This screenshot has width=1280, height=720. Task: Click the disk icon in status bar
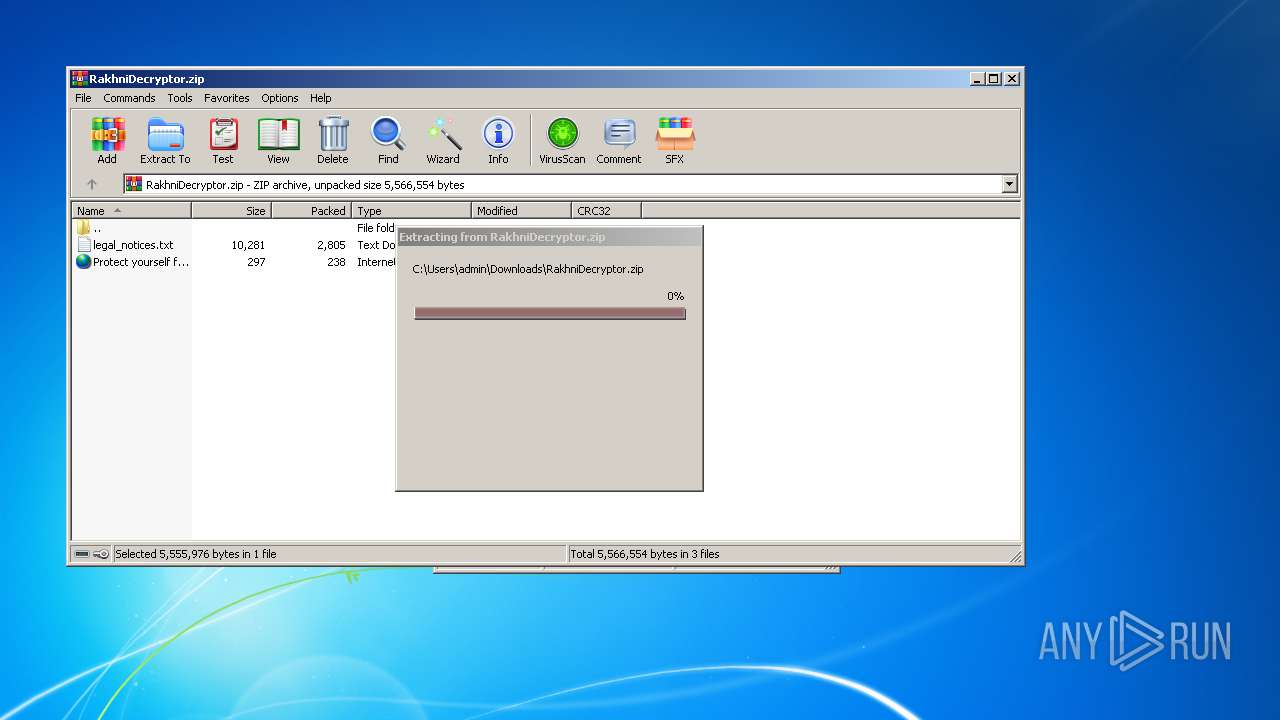pos(82,554)
